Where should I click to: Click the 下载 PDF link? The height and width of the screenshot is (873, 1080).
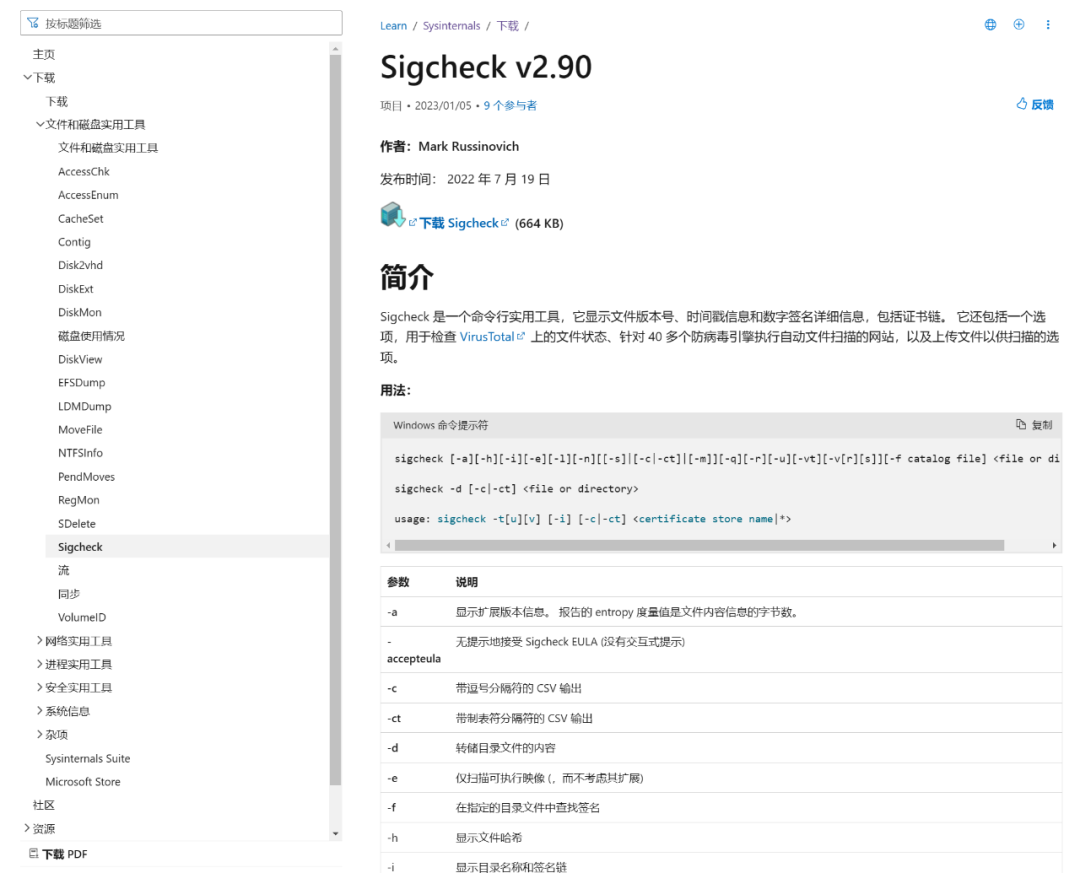(58, 854)
